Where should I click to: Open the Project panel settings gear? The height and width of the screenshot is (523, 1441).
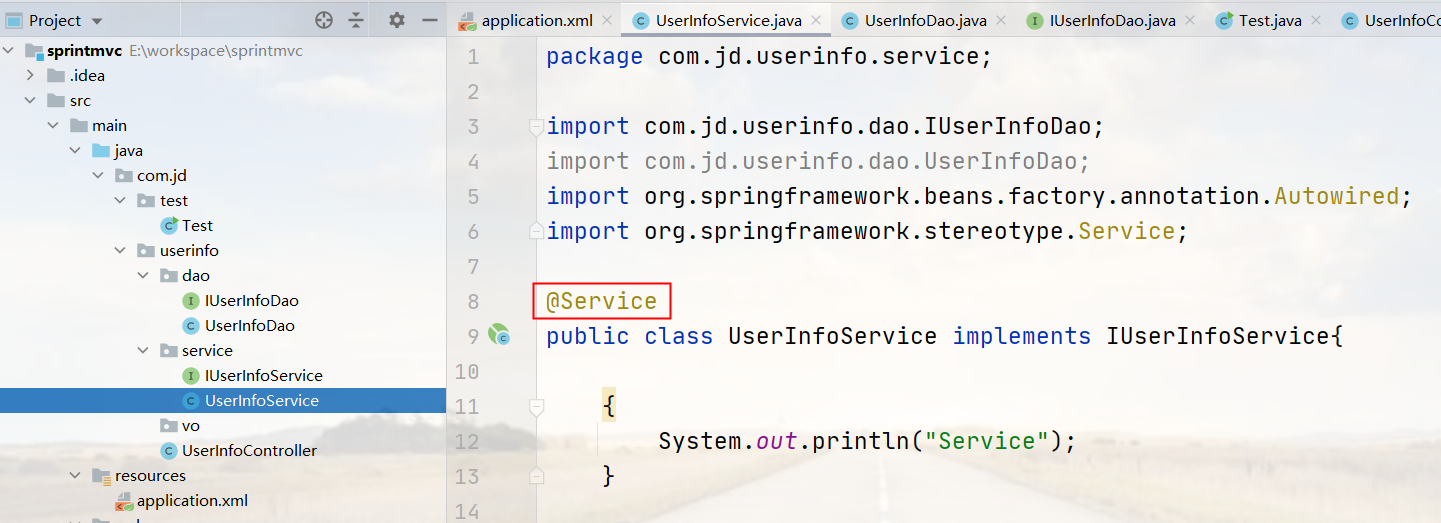(x=397, y=20)
